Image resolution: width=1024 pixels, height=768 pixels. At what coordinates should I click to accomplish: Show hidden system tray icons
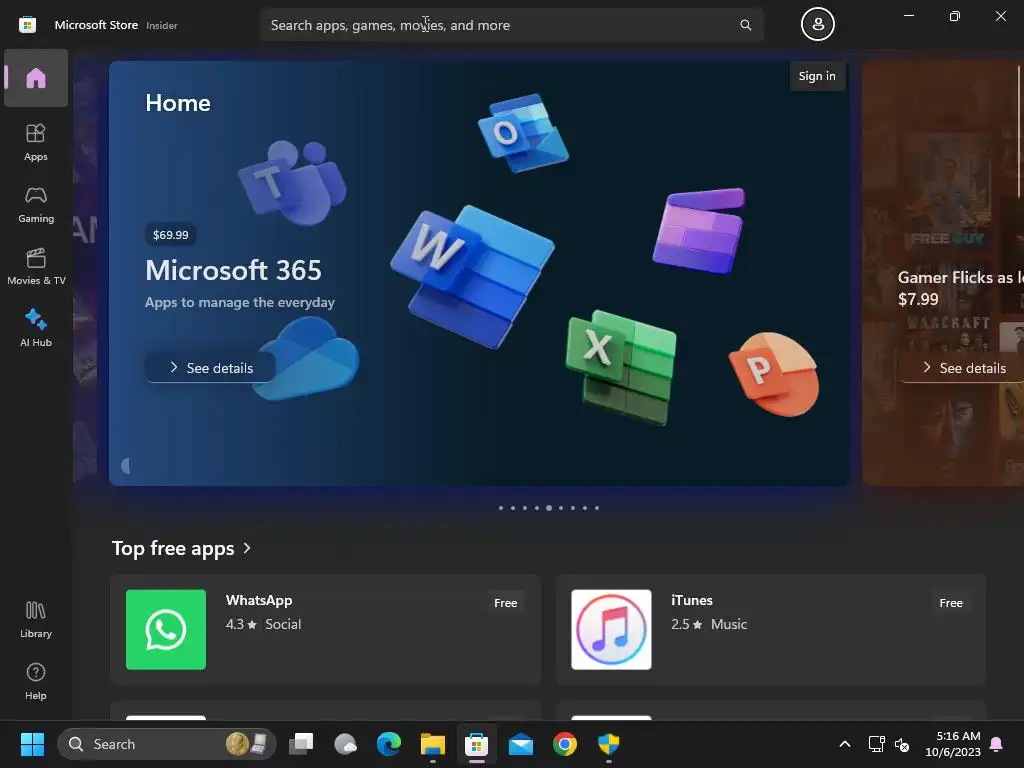844,744
